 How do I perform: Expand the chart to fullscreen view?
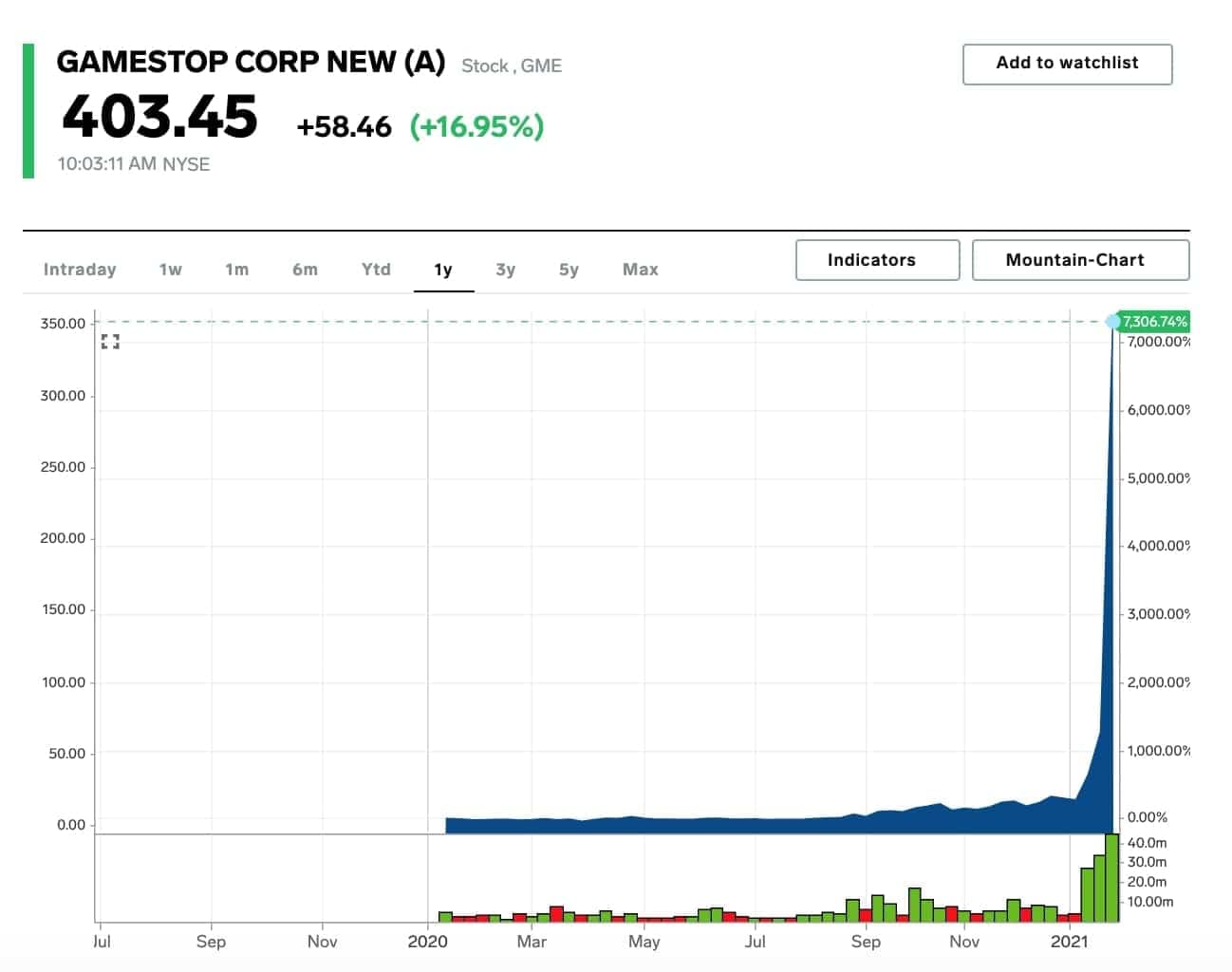tap(111, 342)
